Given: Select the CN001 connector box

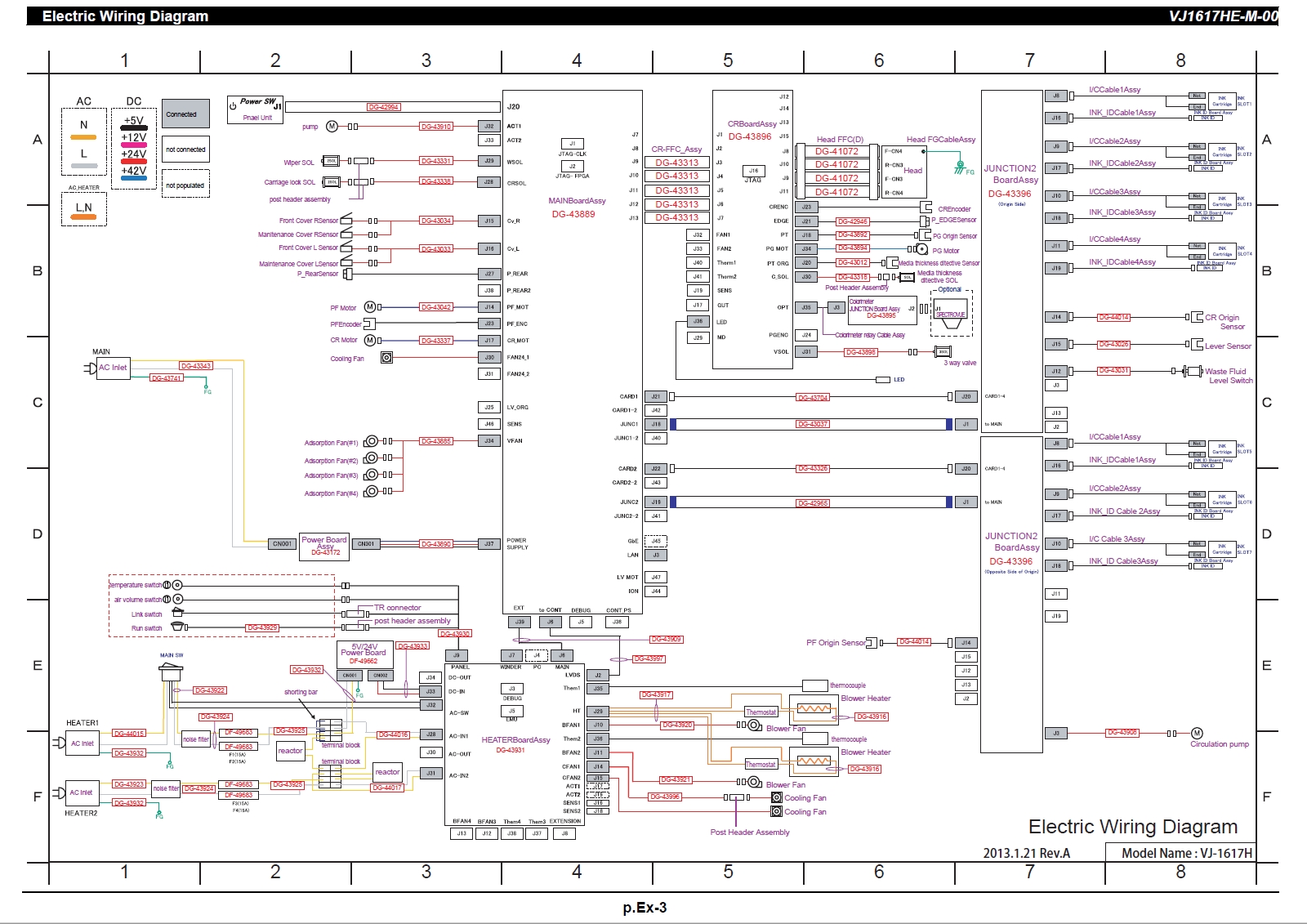Looking at the screenshot, I should point(282,544).
